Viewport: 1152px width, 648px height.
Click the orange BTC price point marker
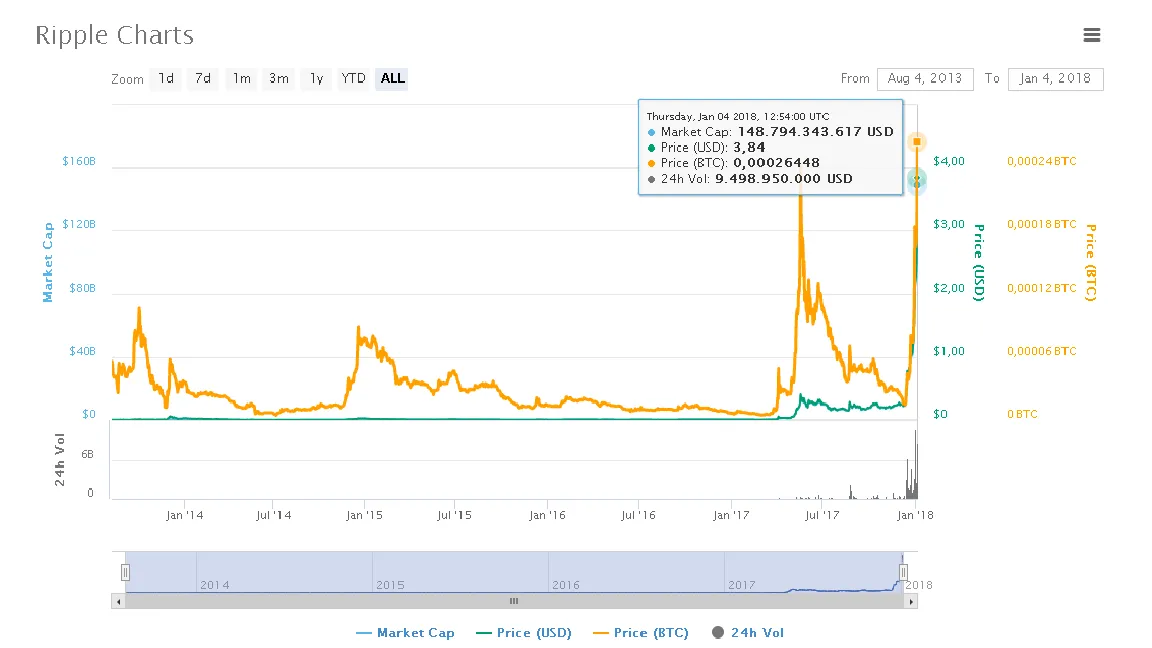(917, 141)
